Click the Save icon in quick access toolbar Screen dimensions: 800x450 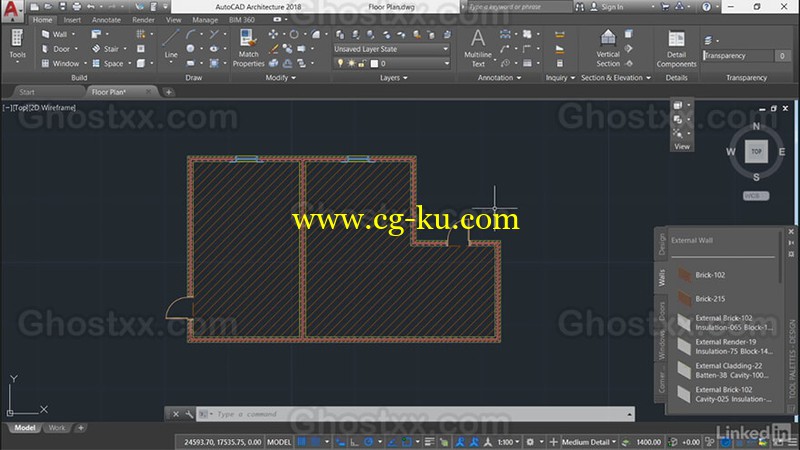click(x=62, y=7)
